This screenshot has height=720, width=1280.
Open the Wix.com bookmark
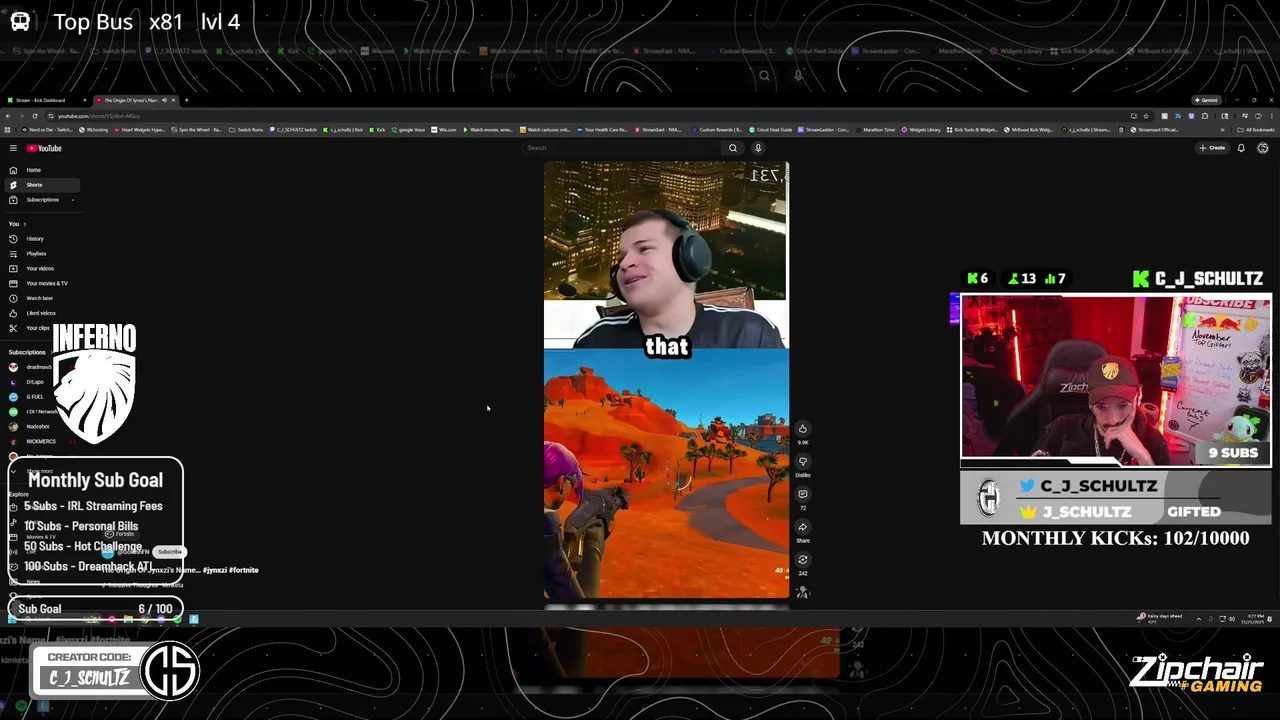pyautogui.click(x=444, y=130)
